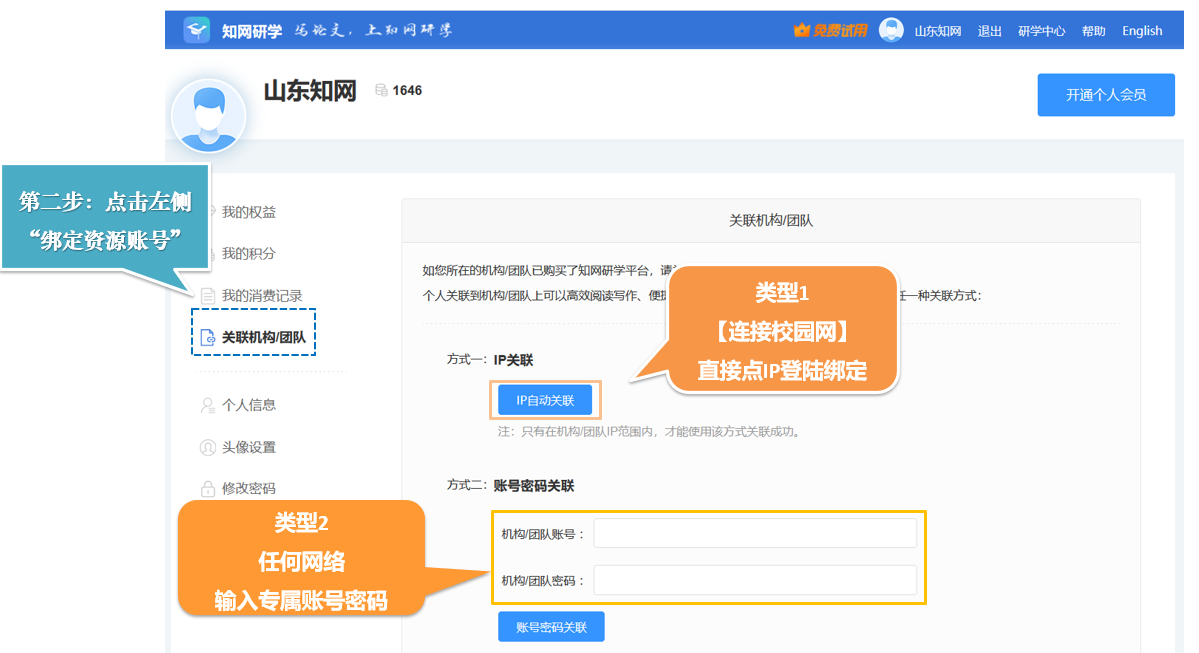Click the user avatar in top bar
Viewport: 1199px width, 653px height.
click(x=891, y=30)
